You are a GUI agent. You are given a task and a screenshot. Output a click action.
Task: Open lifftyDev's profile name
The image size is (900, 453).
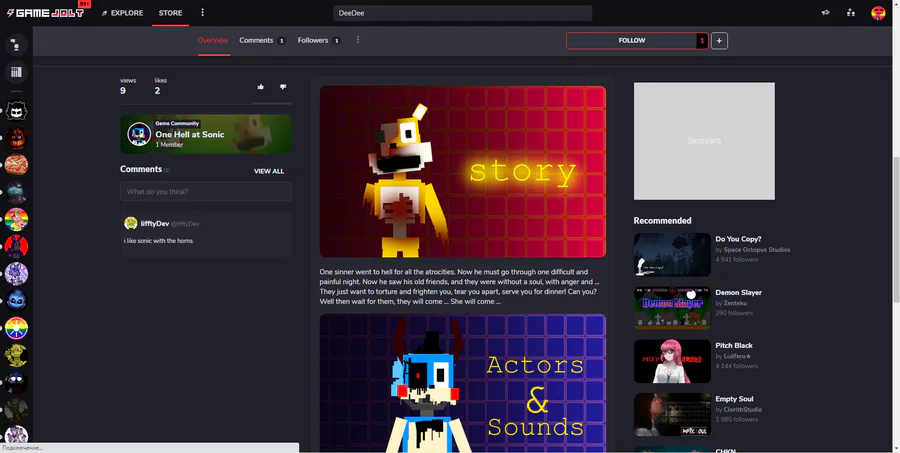tap(155, 223)
